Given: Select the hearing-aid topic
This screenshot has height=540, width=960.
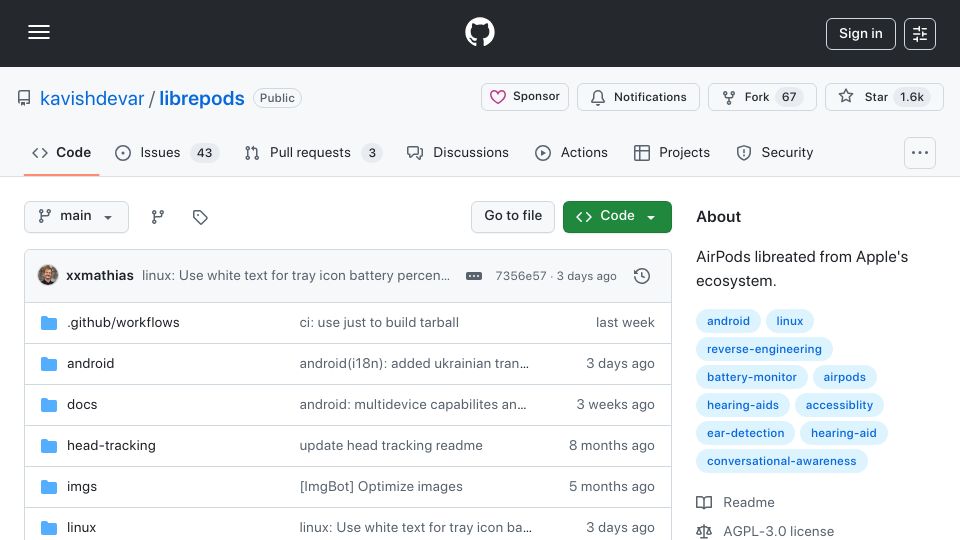Looking at the screenshot, I should 844,433.
